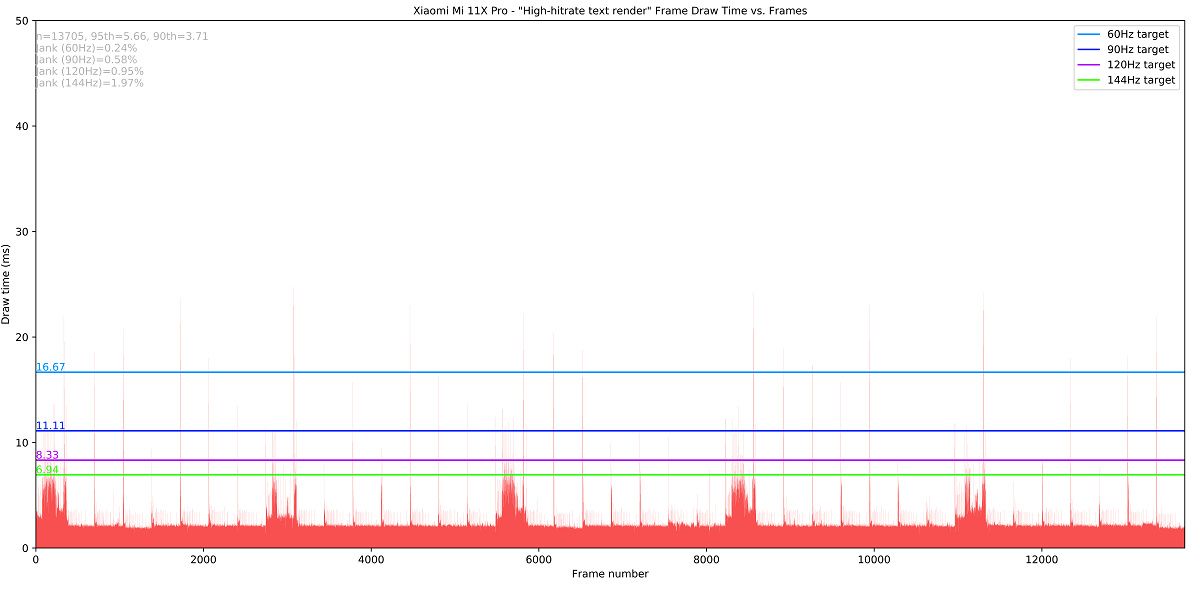Click the "6000" frame number tick
Image resolution: width=1200 pixels, height=589 pixels.
click(x=539, y=559)
